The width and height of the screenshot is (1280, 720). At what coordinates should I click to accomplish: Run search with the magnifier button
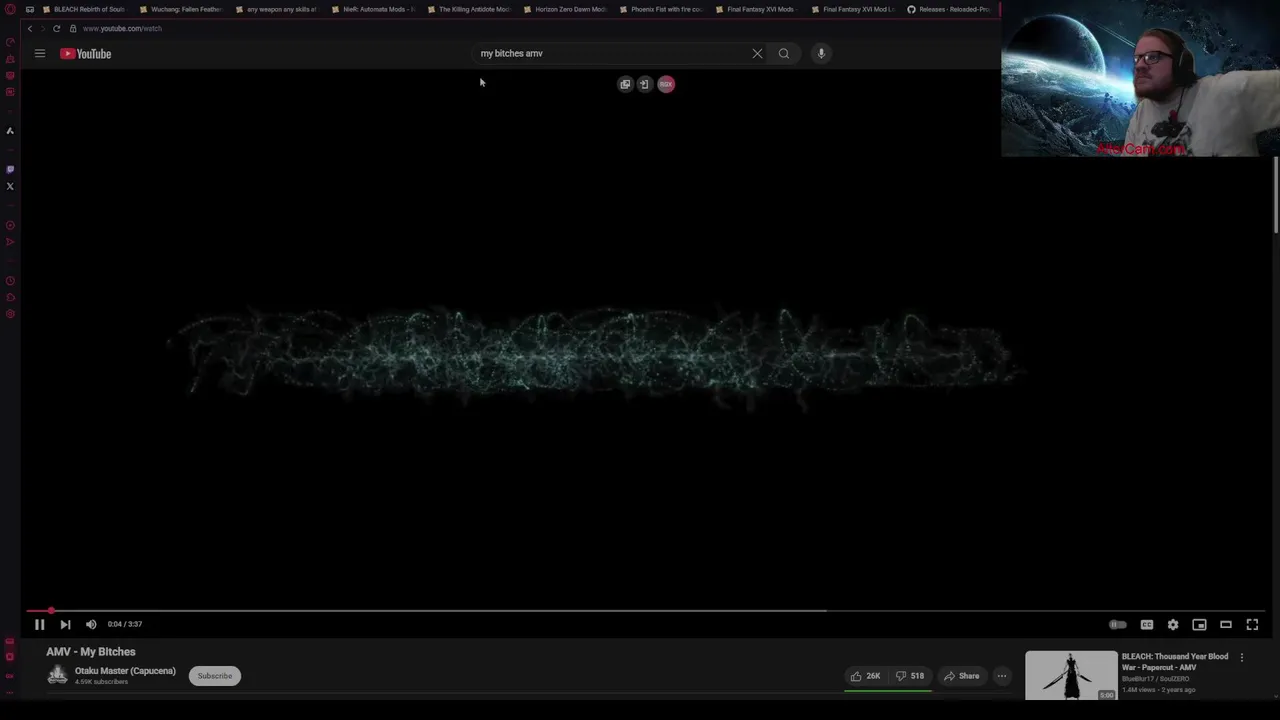(x=784, y=54)
